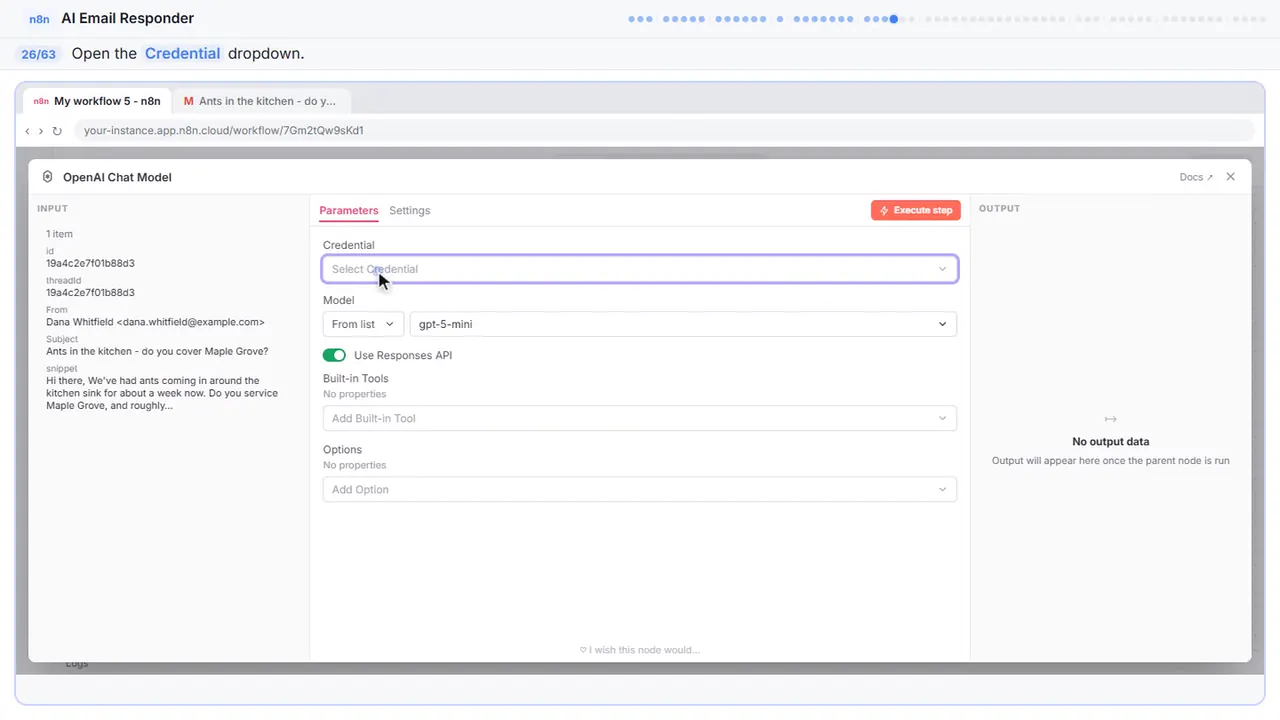Click the OpenAI node icon in the modal header
The width and height of the screenshot is (1280, 720).
coord(47,177)
